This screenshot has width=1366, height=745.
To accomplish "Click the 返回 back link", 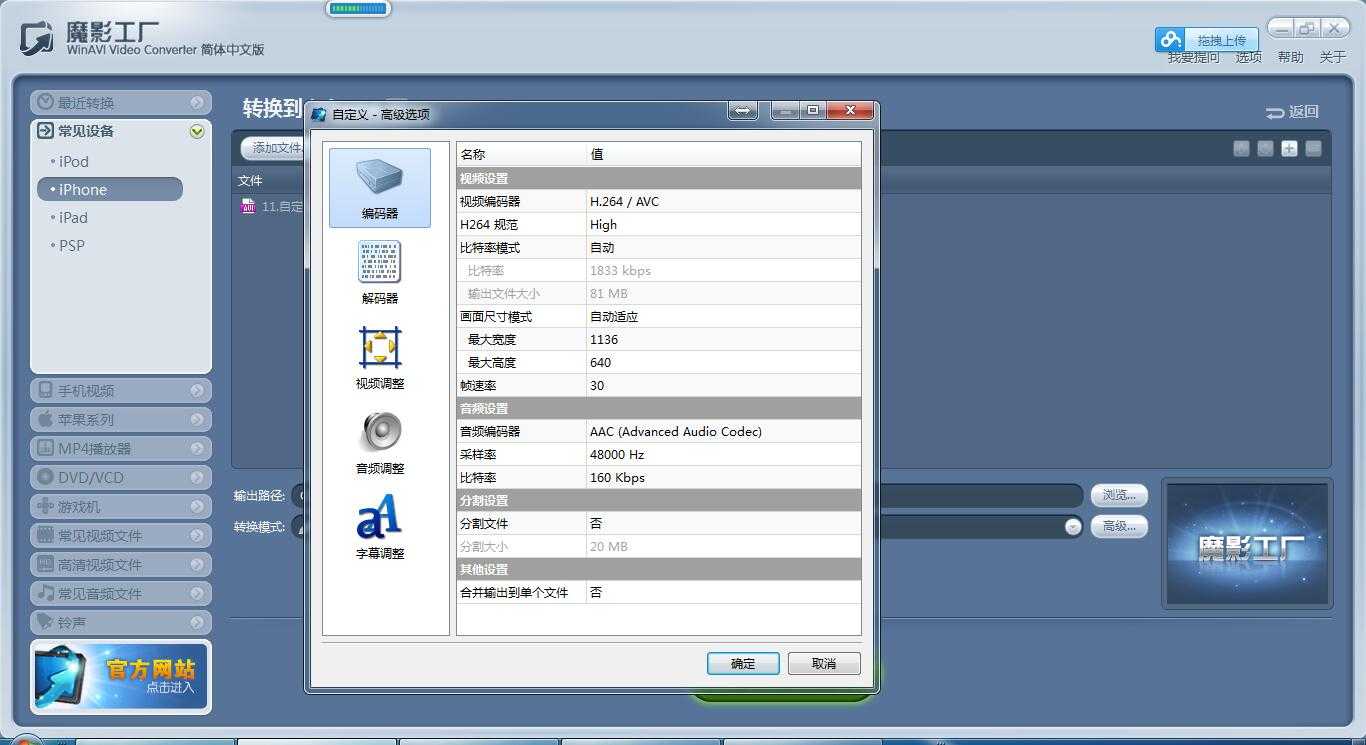I will [x=1292, y=112].
